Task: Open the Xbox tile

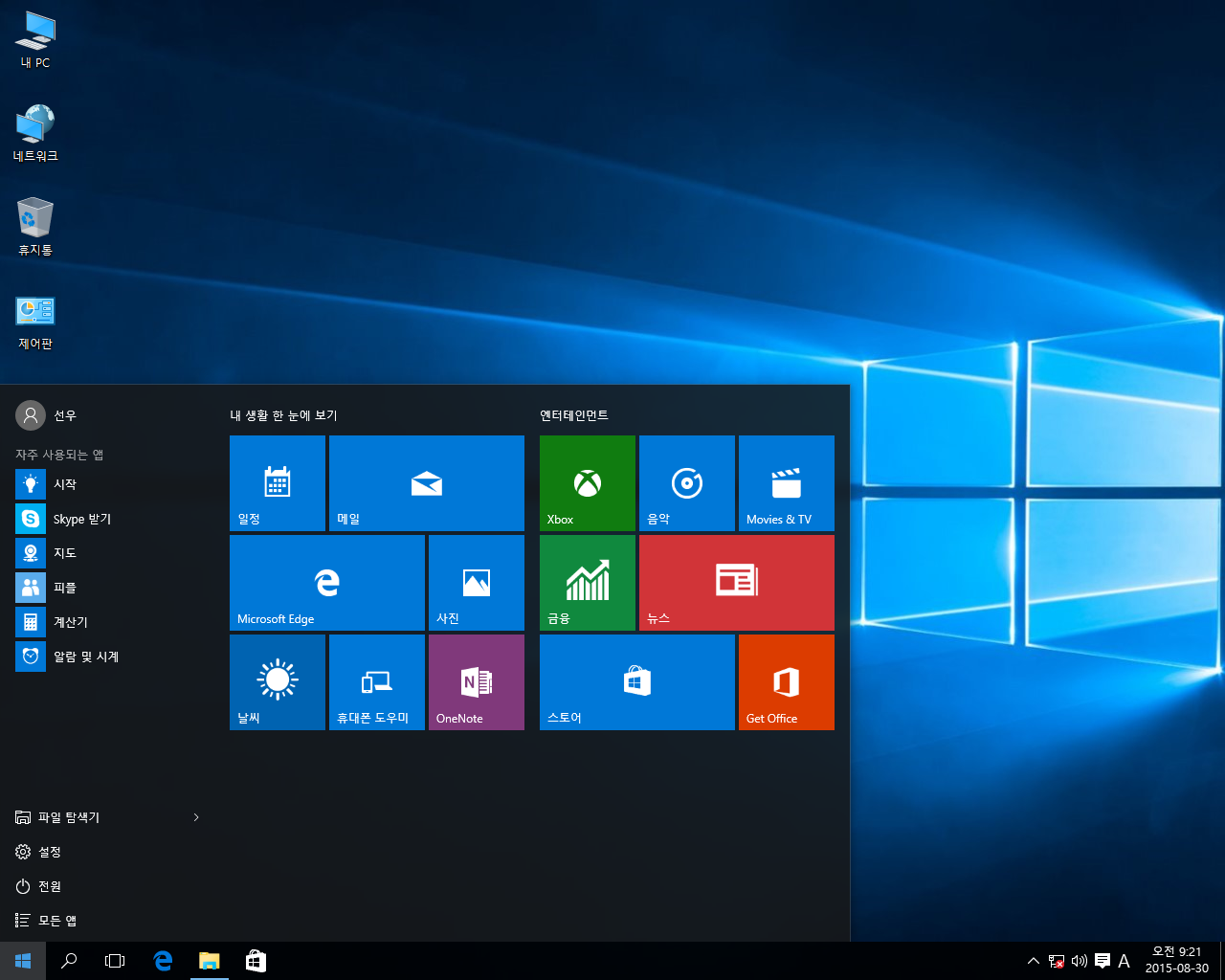Action: click(x=588, y=483)
